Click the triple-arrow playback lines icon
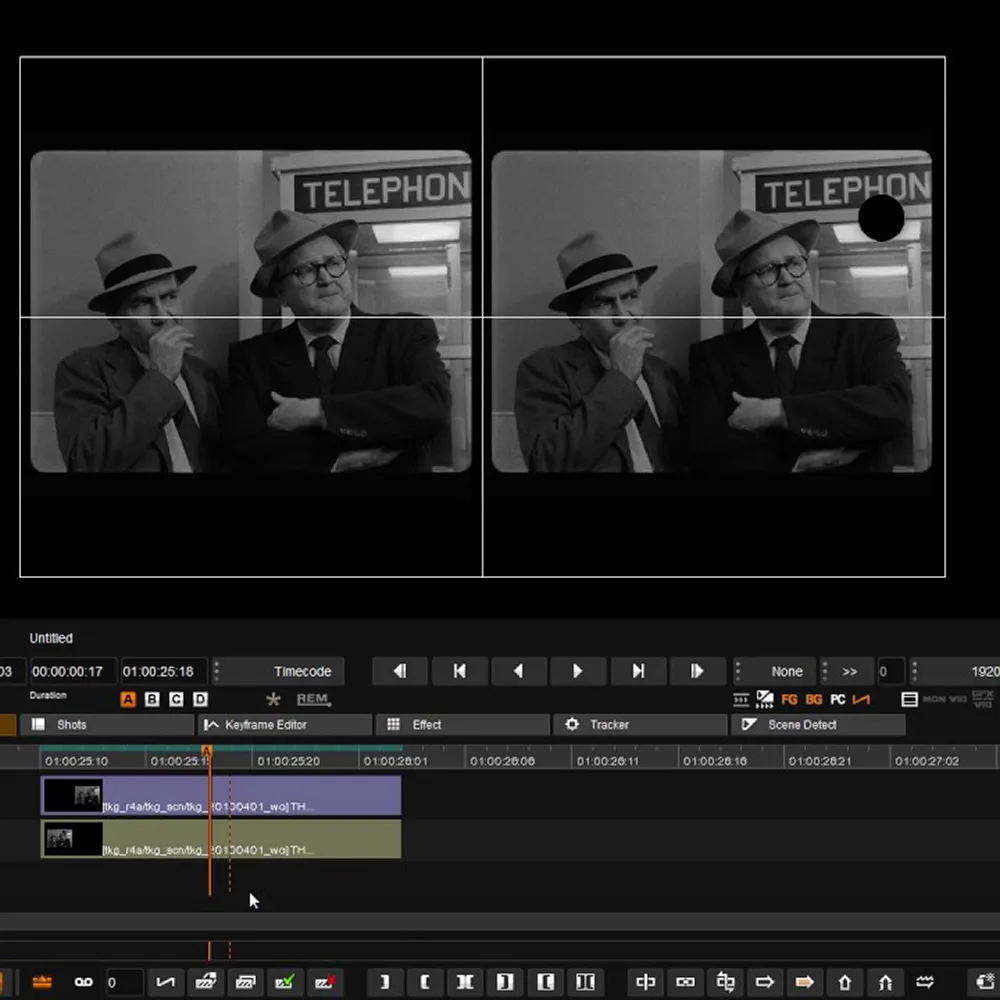Viewport: 1000px width, 1000px height. pos(741,700)
